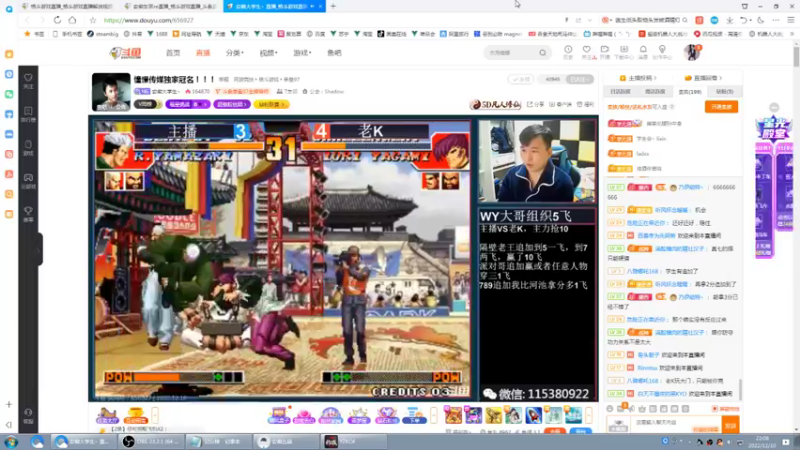The image size is (800, 450).
Task: Click the browser download icon
Action: tap(730, 20)
